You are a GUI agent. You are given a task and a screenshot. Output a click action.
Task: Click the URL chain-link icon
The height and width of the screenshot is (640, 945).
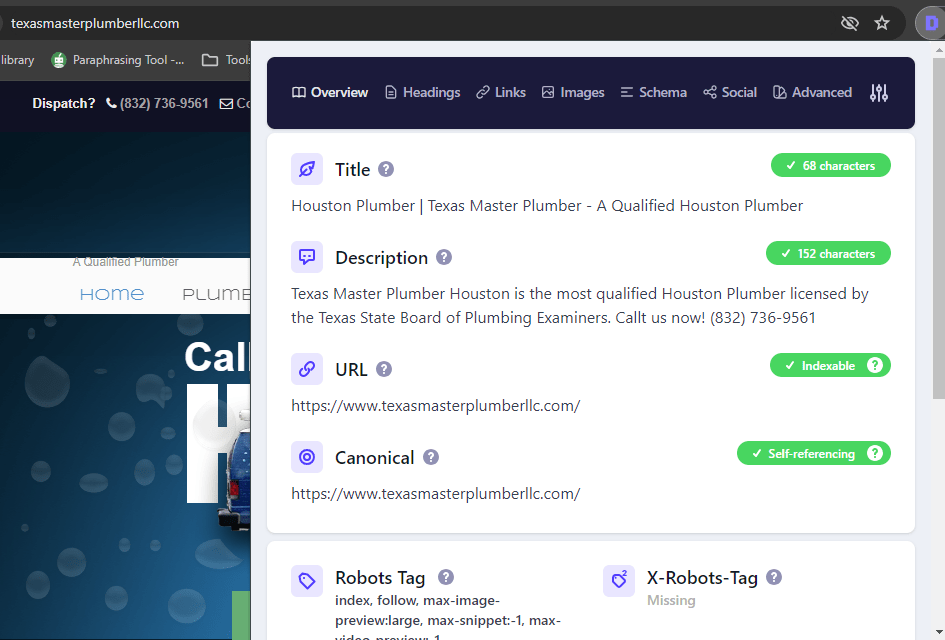click(x=307, y=369)
